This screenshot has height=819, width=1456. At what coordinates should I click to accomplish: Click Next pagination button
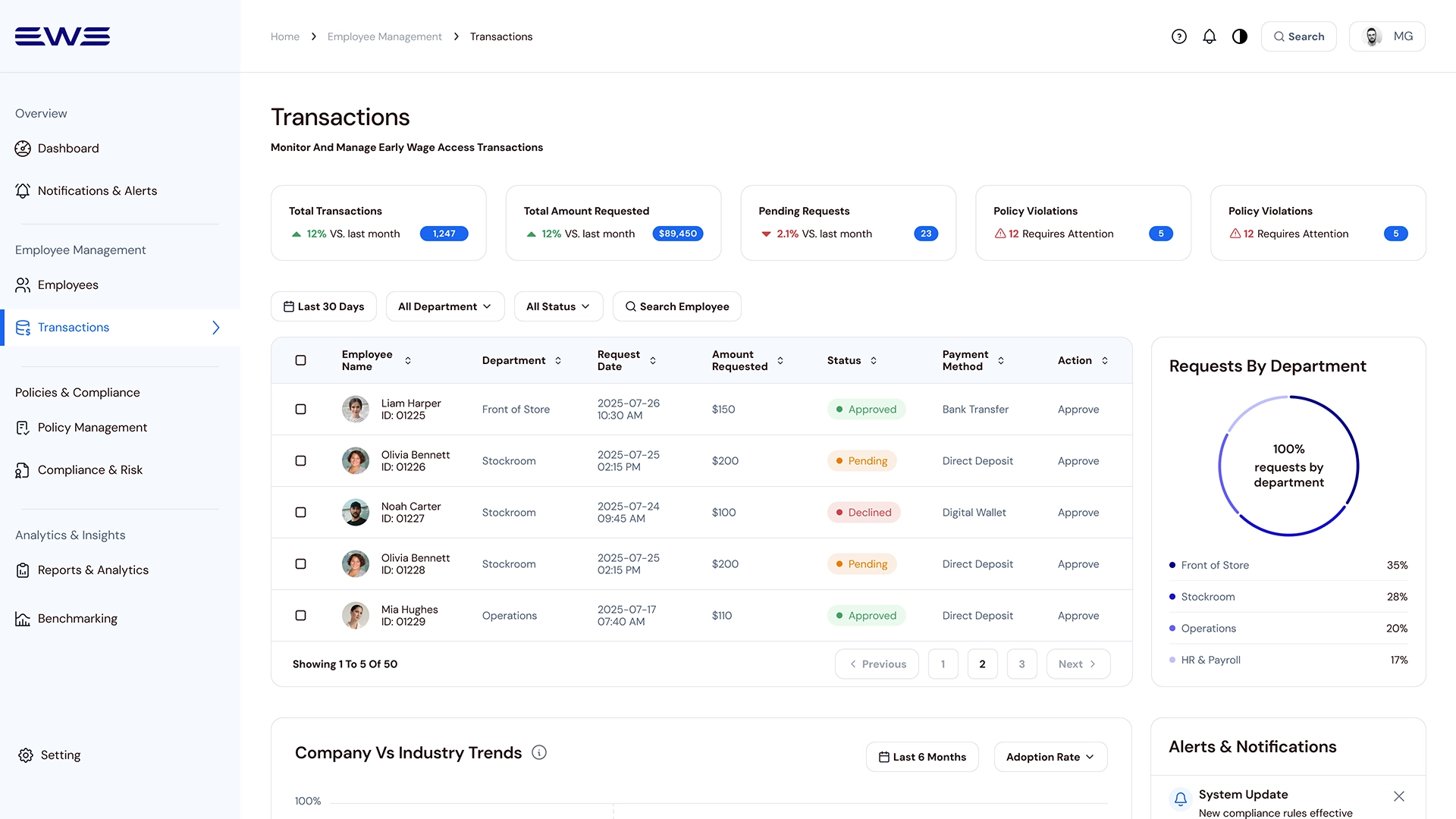pos(1078,664)
